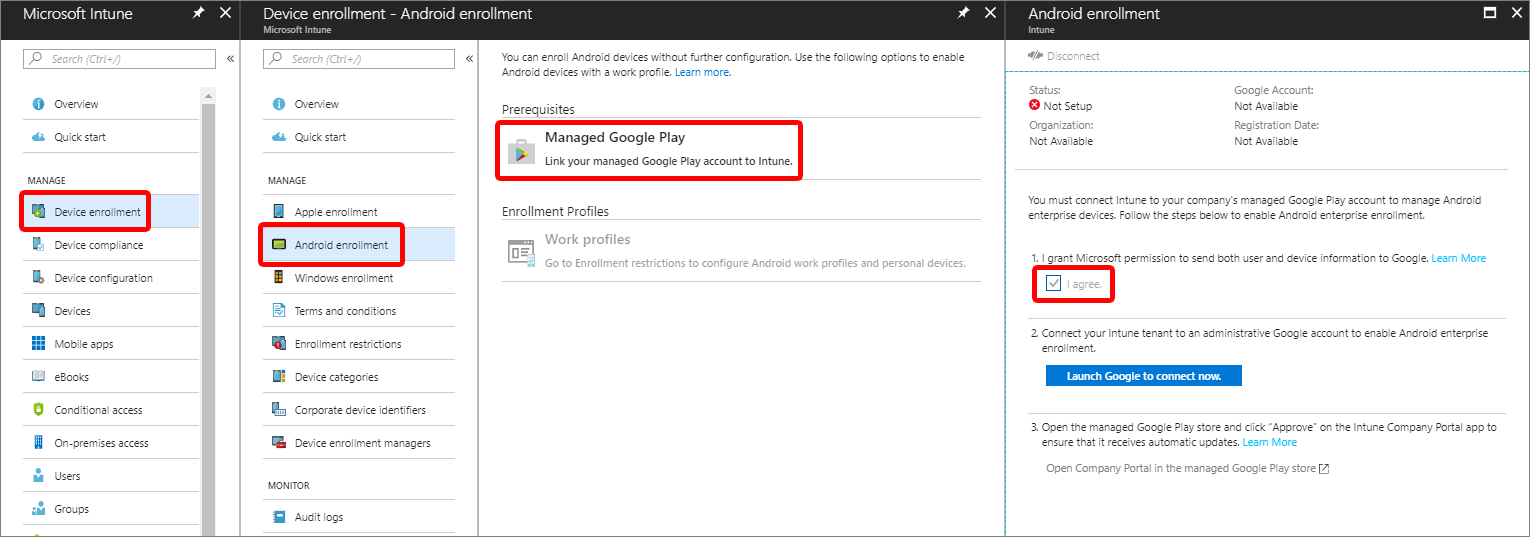
Task: Click the Corporate device identifiers icon
Action: click(278, 410)
